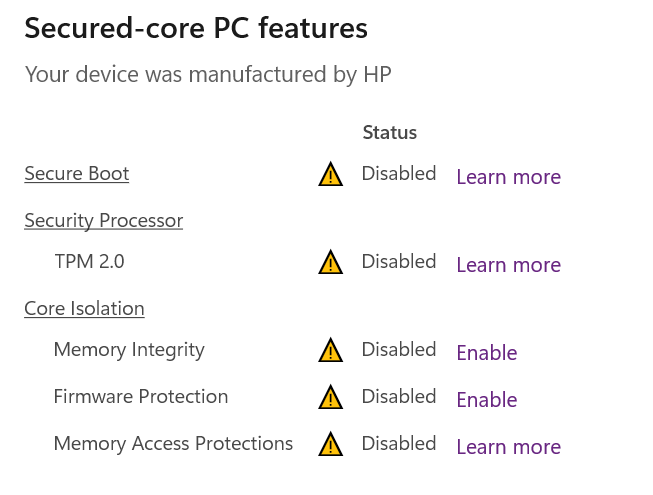Viewport: 653px width, 495px height.
Task: Open Learn more for Memory Access Protections
Action: pos(508,447)
